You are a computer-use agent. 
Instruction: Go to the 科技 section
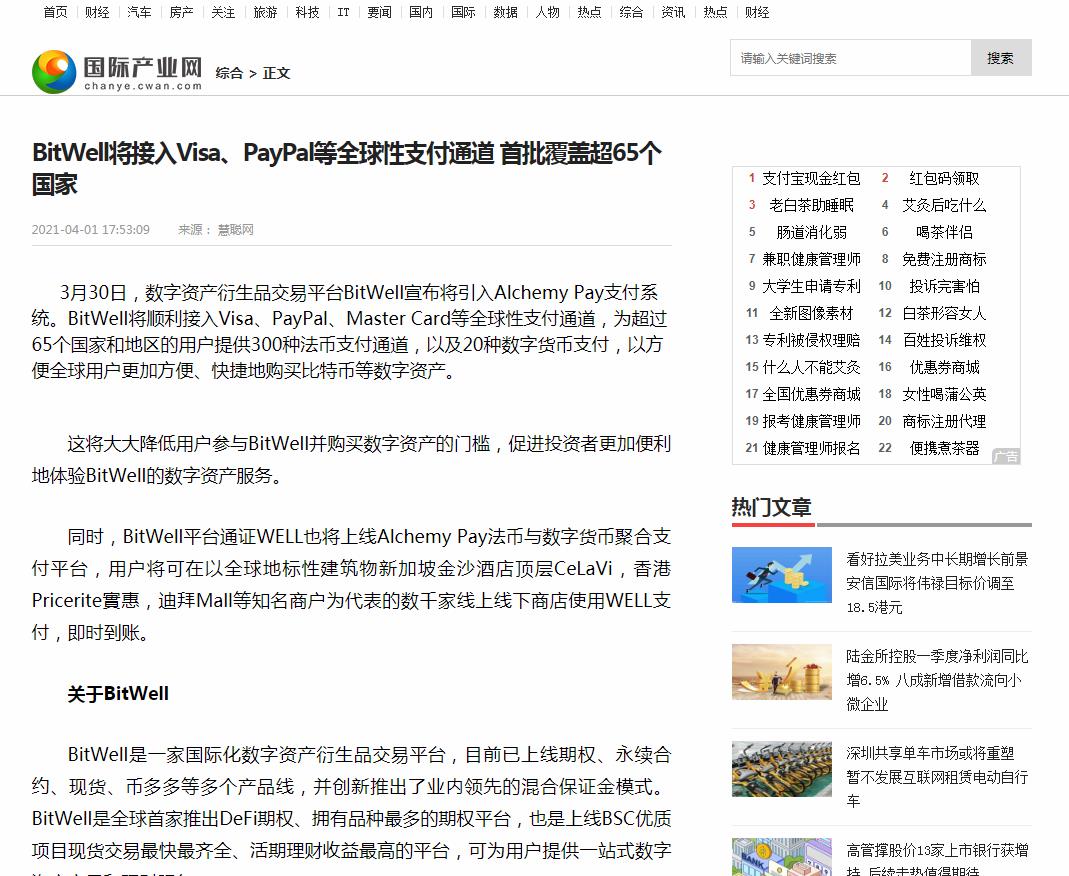click(307, 12)
